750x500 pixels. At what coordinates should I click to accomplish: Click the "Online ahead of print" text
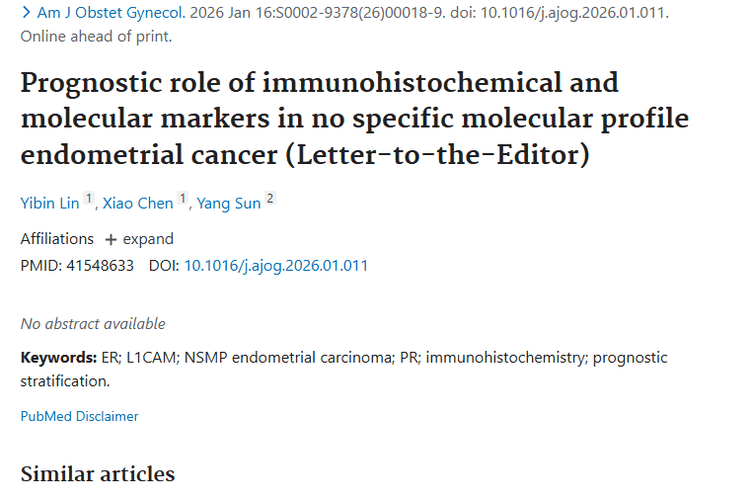(x=96, y=36)
